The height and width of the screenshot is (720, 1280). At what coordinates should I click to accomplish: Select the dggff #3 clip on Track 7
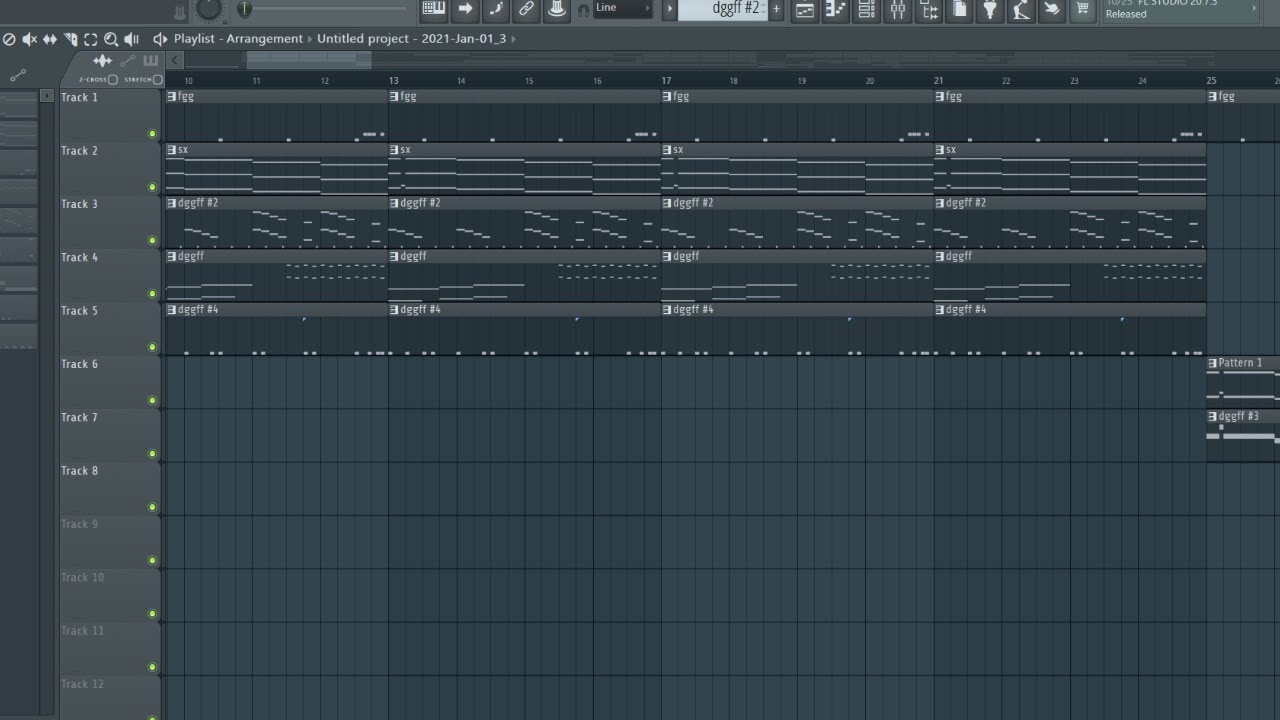click(1243, 435)
